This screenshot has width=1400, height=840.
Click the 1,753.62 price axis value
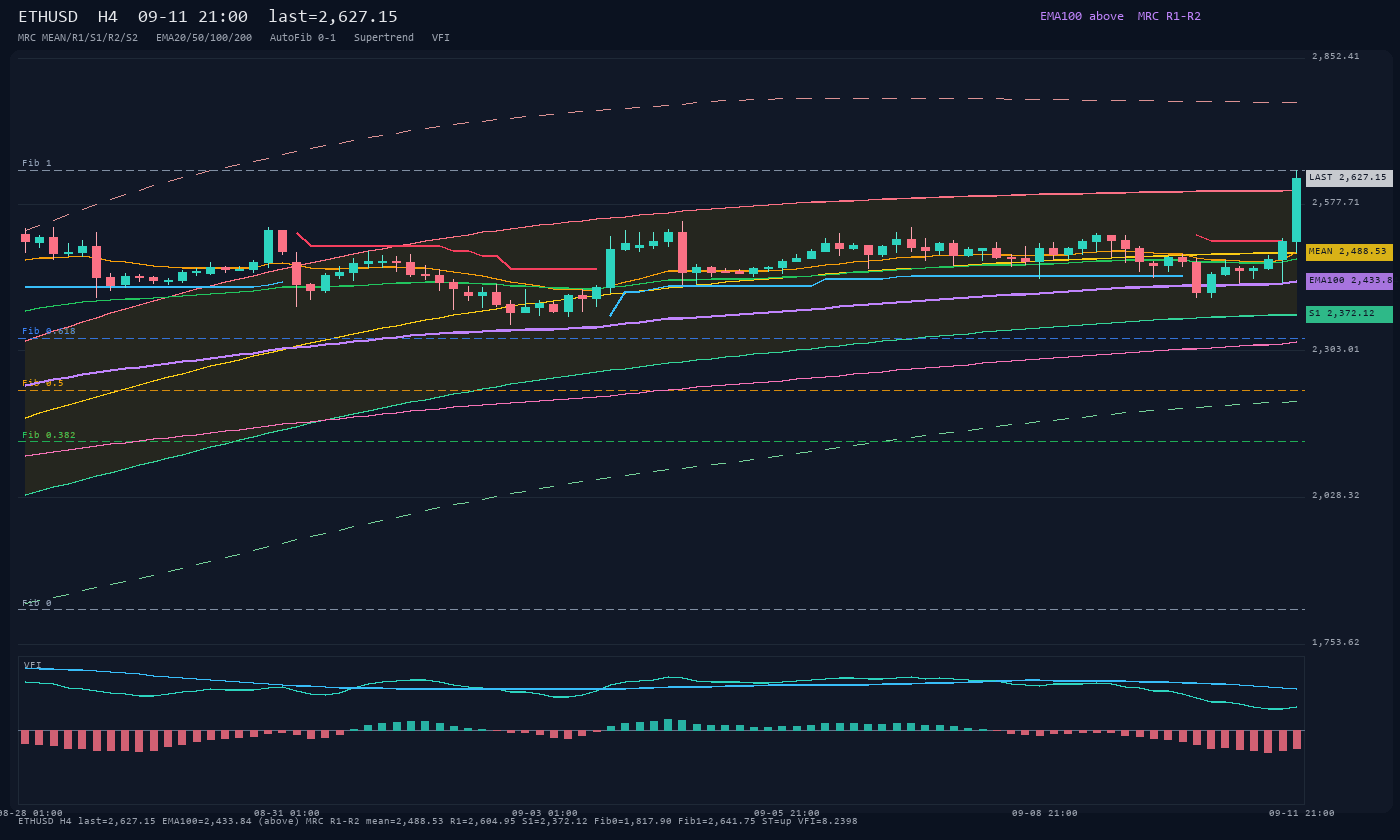tap(1336, 642)
